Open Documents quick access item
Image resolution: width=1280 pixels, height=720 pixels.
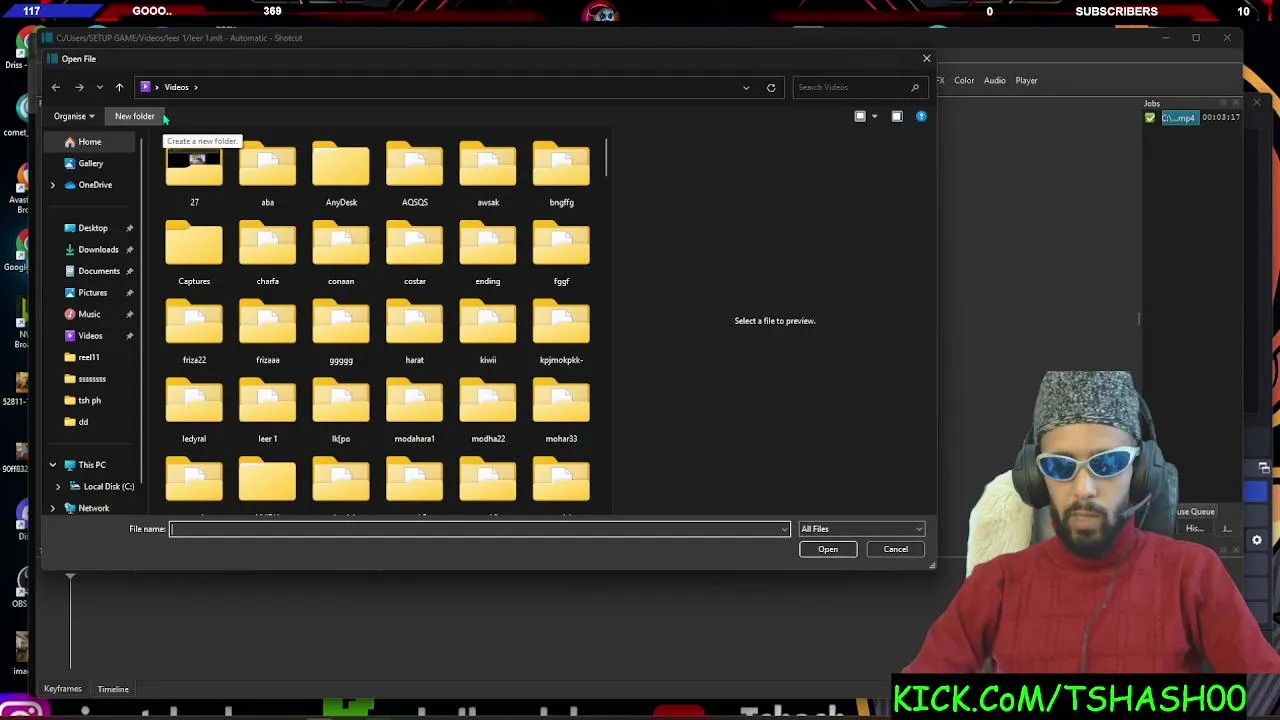99,271
